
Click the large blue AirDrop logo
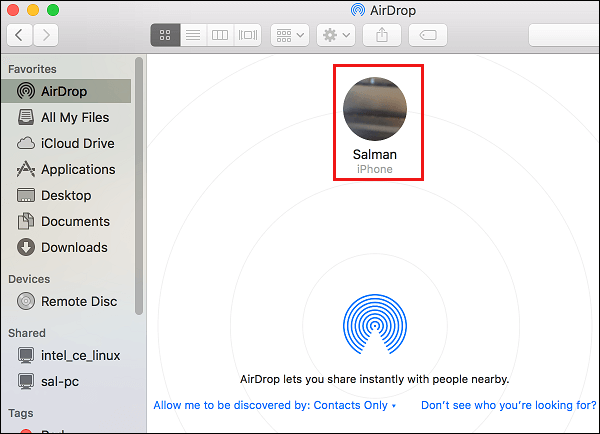coord(375,324)
